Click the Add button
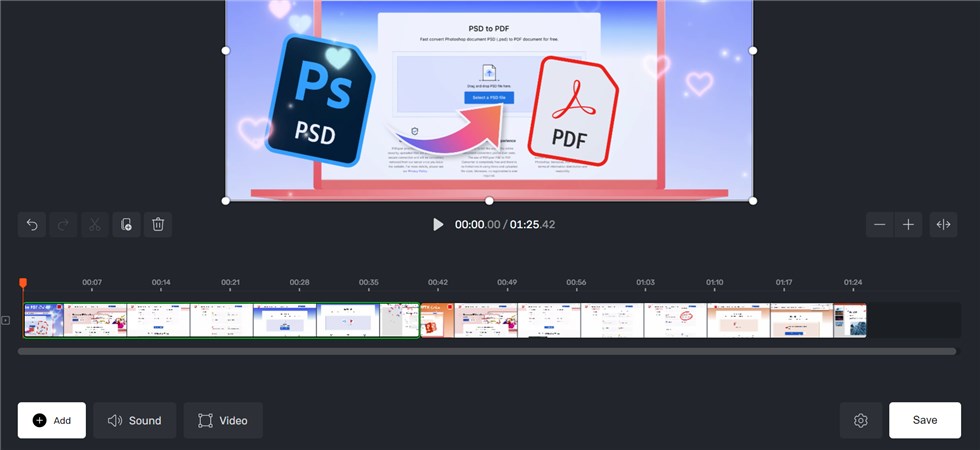Image resolution: width=980 pixels, height=450 pixels. tap(52, 421)
